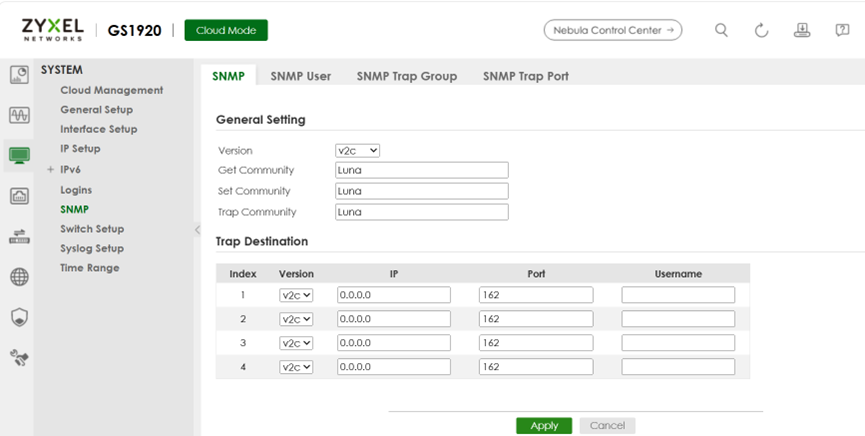Click Port field for trap index 4

tap(536, 366)
